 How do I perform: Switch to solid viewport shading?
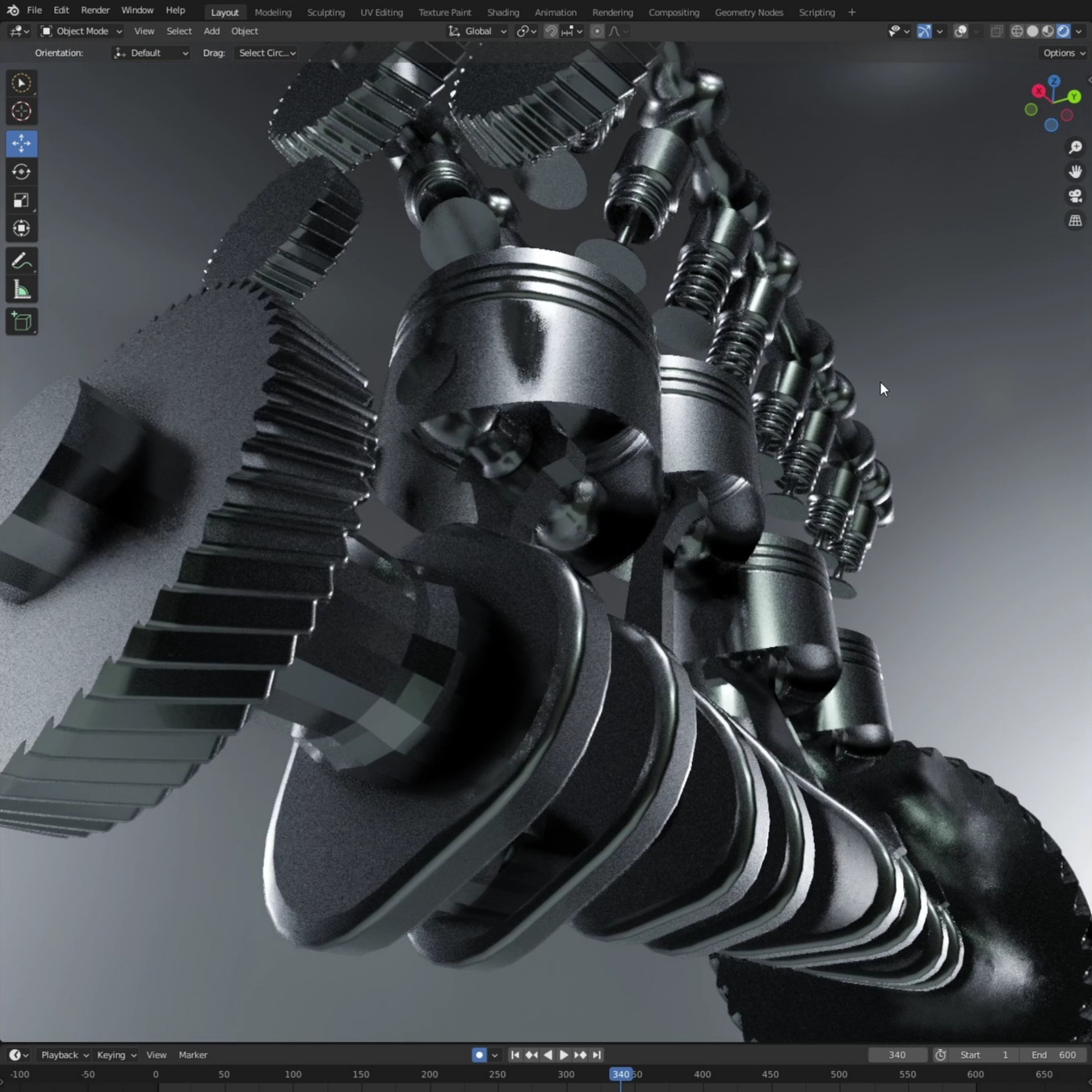[1032, 31]
